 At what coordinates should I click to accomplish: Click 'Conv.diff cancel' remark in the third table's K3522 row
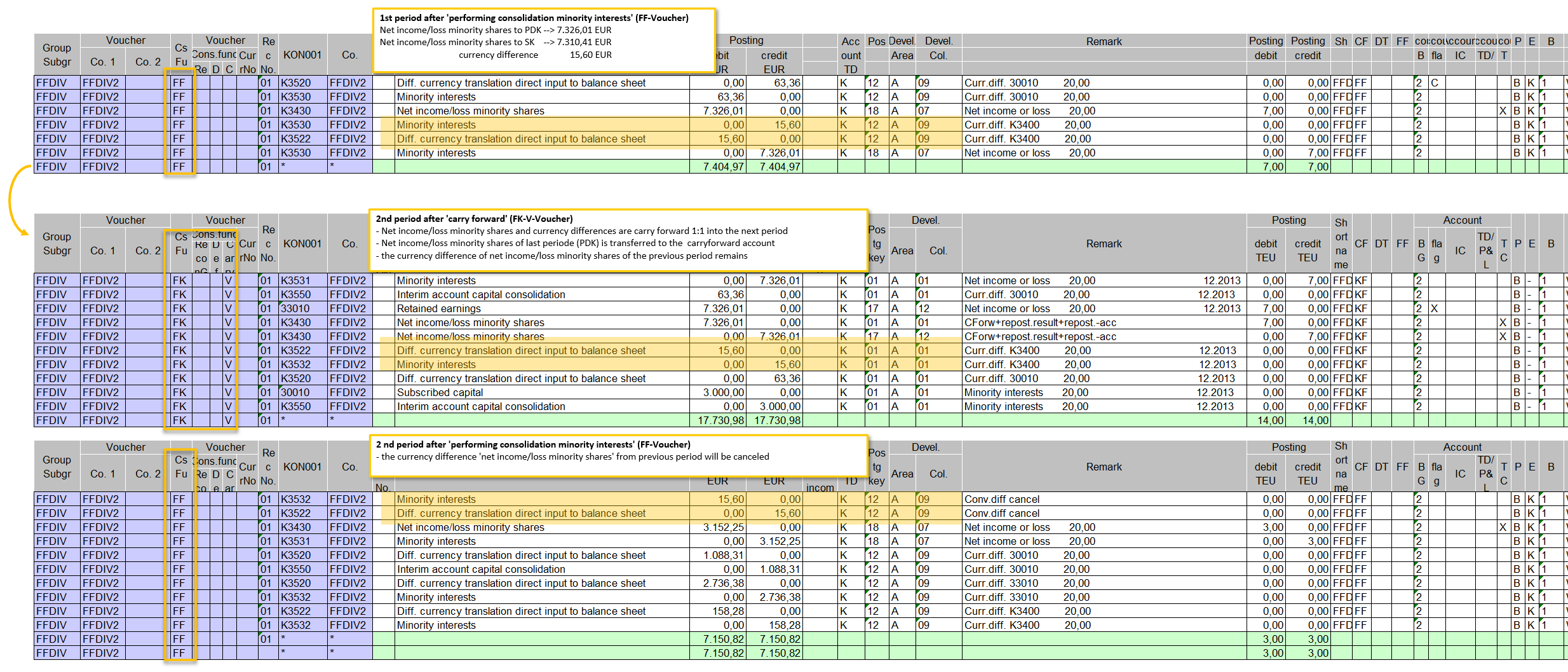[1104, 513]
